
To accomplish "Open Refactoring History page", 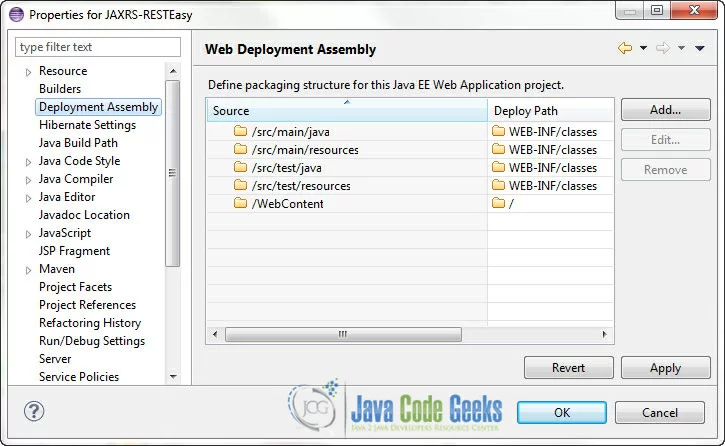I will pyautogui.click(x=90, y=323).
